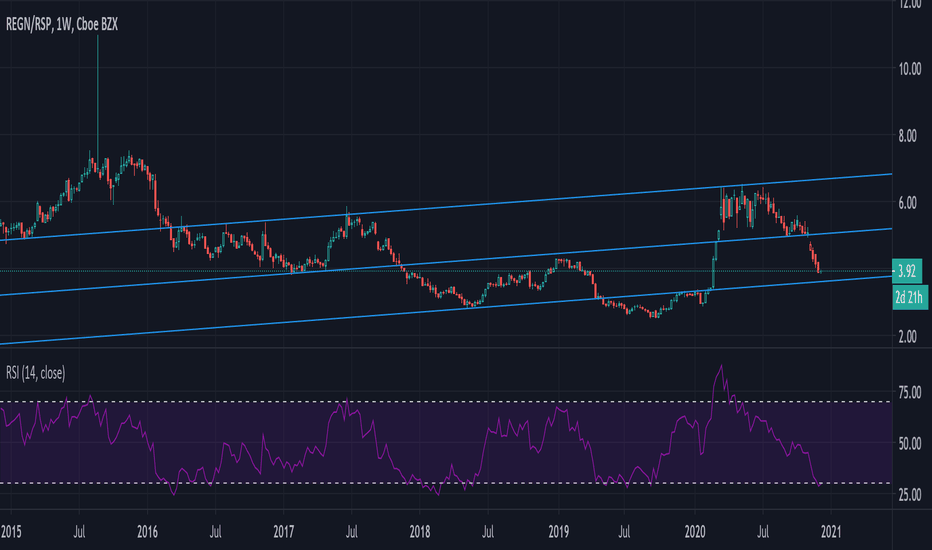The height and width of the screenshot is (550, 932).
Task: Click the 2015 time axis label
Action: [11, 531]
